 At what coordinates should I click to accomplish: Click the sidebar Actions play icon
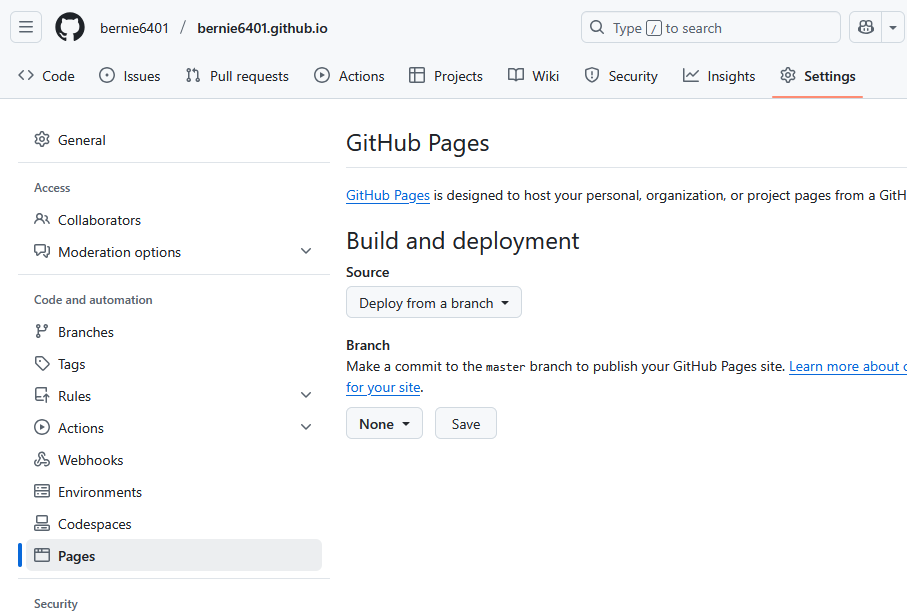42,427
